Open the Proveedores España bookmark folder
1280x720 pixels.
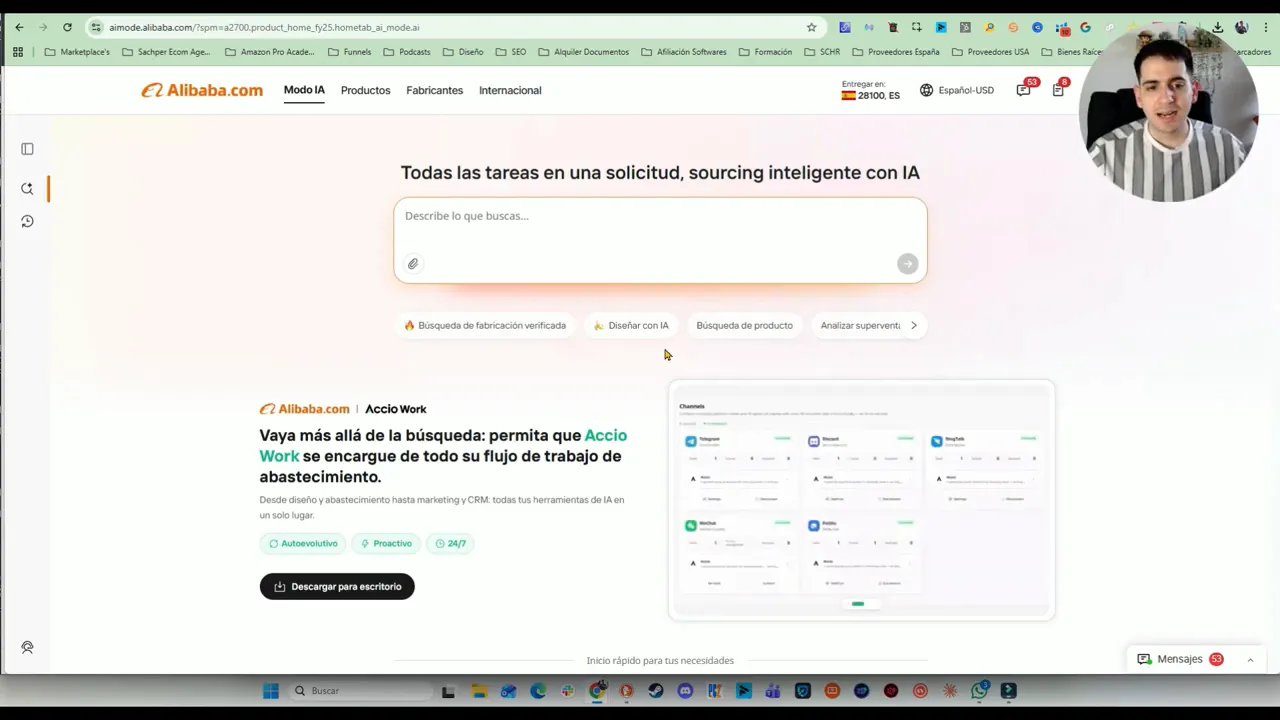click(896, 52)
